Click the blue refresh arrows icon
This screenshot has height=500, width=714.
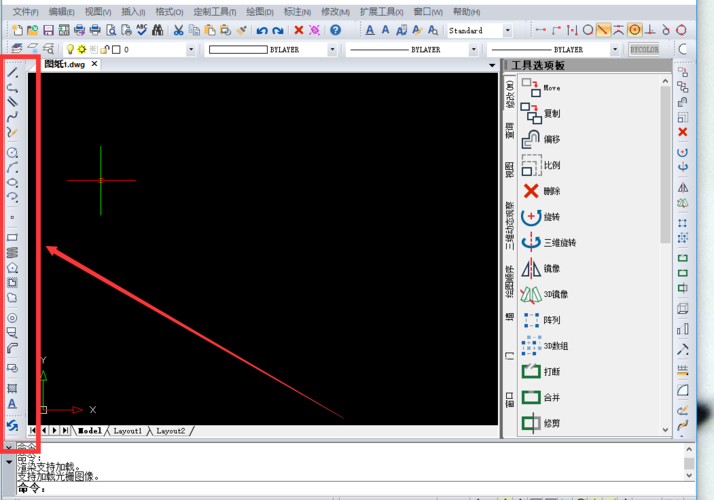[12, 425]
